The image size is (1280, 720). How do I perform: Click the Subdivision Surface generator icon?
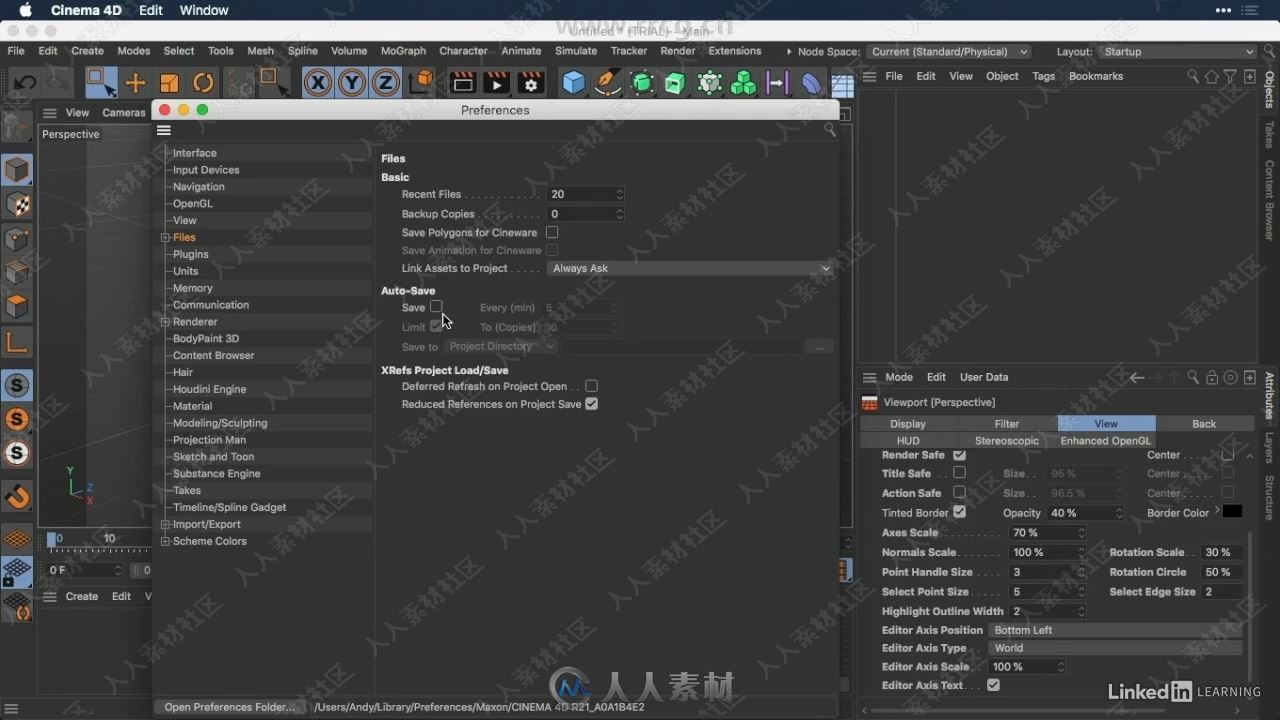tap(642, 83)
